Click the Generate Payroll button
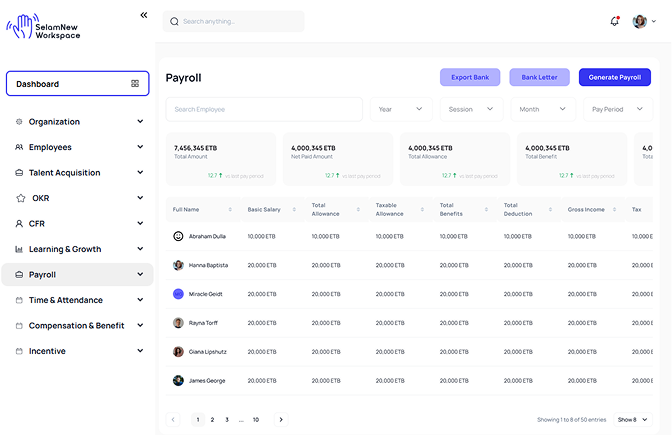Image resolution: width=672 pixels, height=435 pixels. 614,77
